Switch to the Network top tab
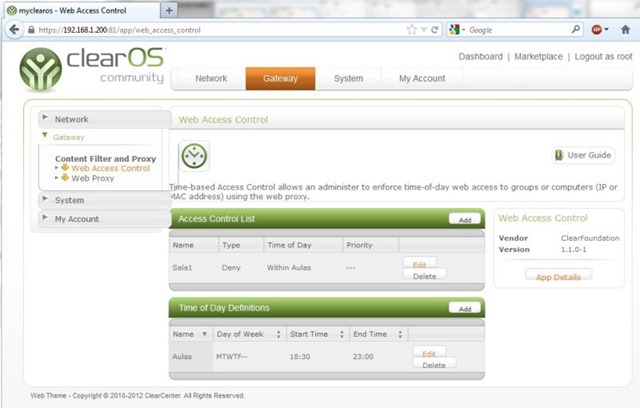 (x=211, y=78)
